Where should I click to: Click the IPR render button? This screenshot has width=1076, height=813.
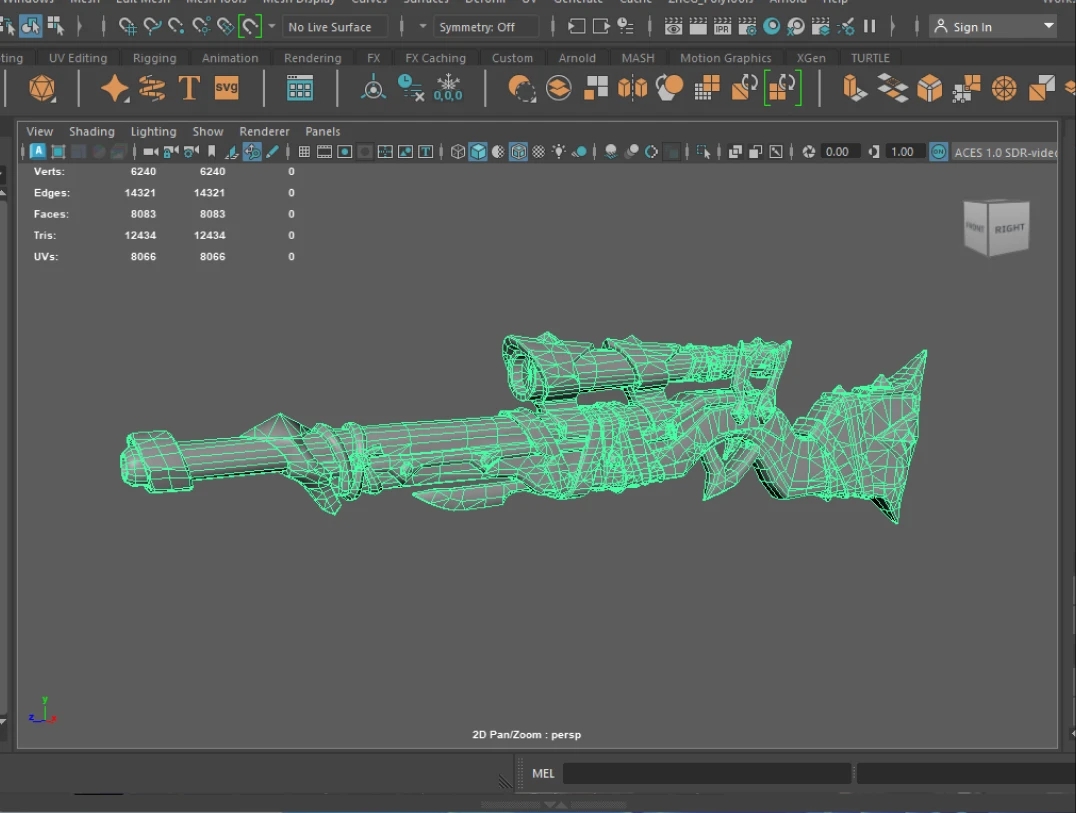[x=722, y=27]
